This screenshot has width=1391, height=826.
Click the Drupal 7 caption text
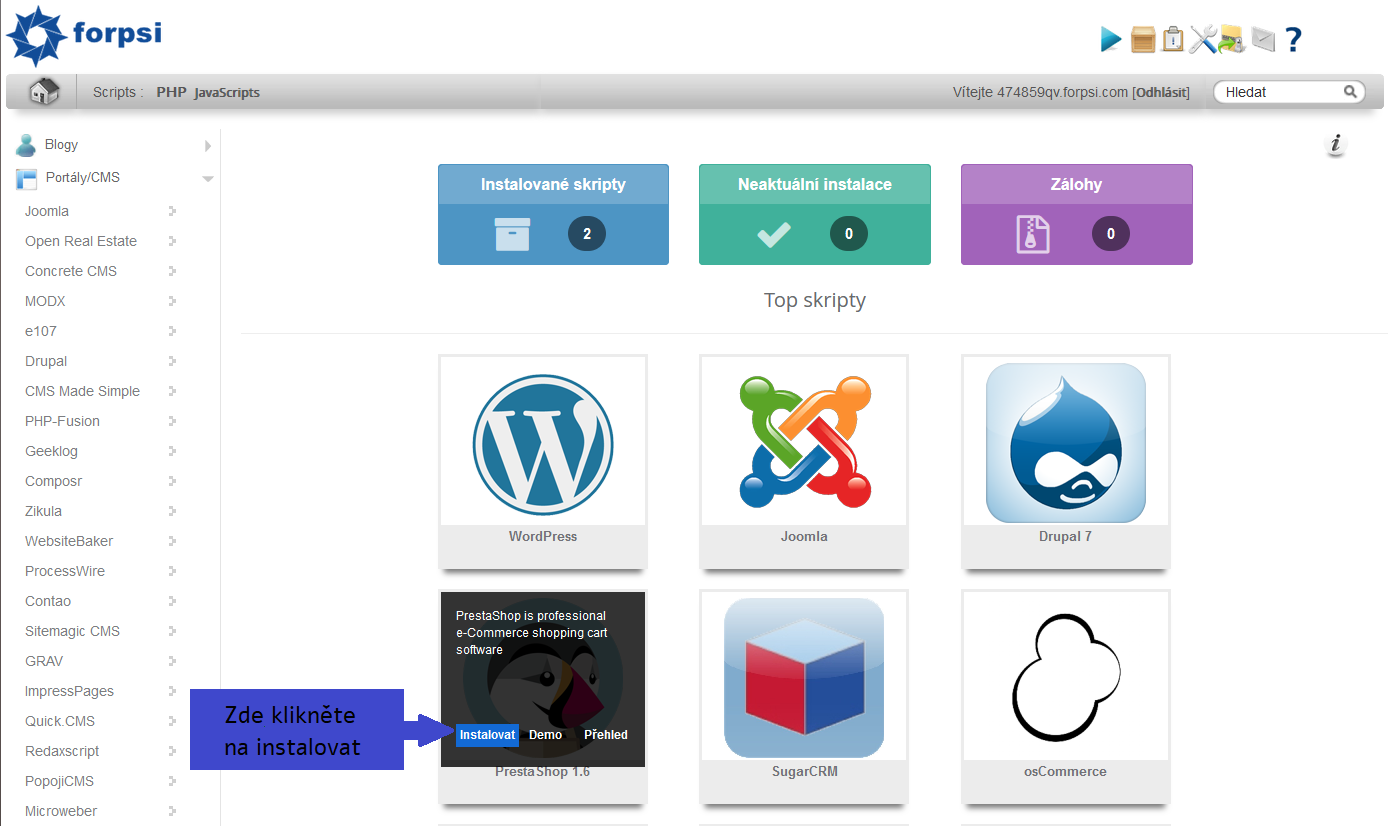pos(1066,537)
